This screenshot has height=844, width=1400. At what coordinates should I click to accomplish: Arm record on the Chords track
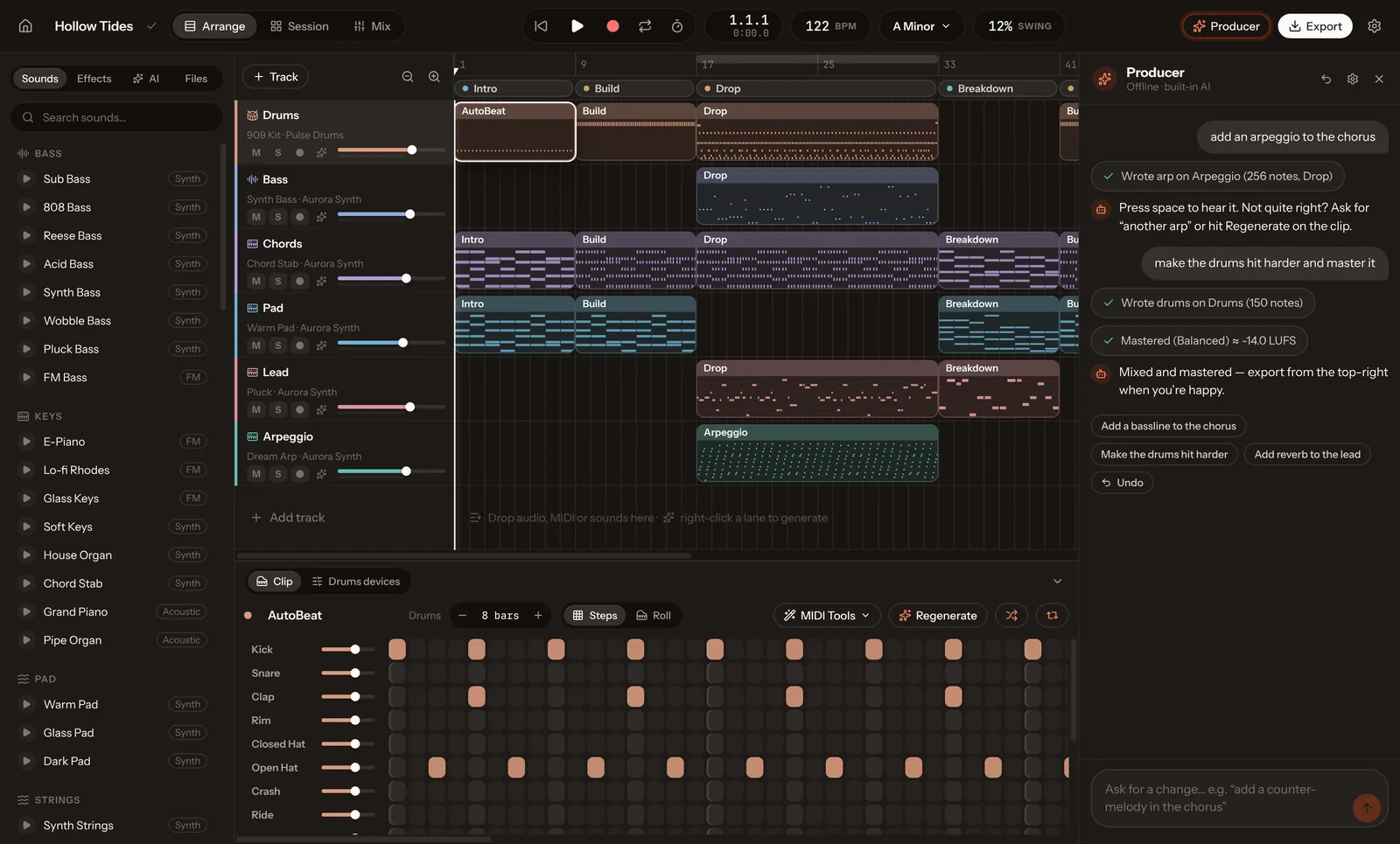click(x=300, y=281)
